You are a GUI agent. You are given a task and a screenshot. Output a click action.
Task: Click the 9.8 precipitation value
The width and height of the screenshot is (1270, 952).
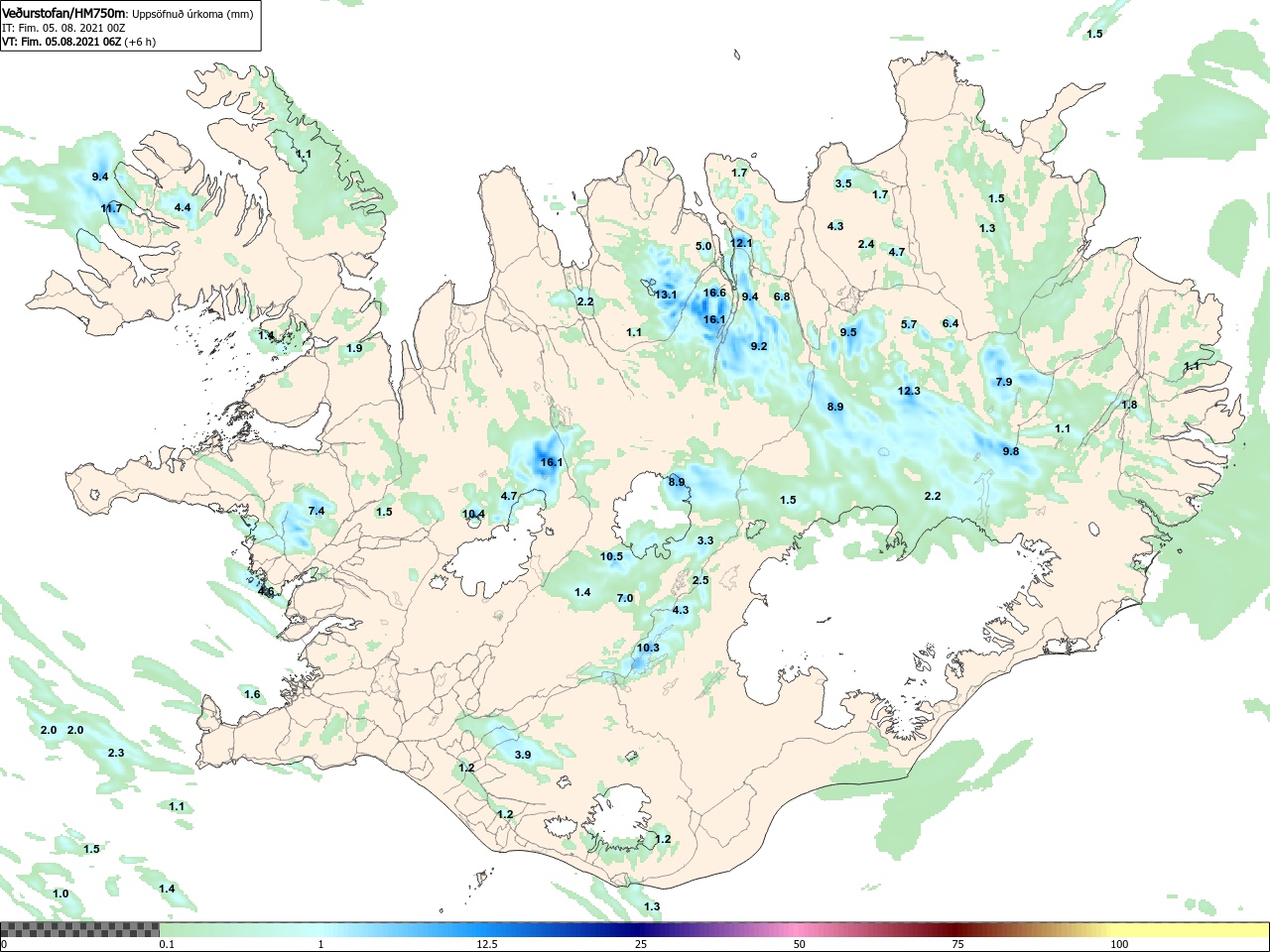pyautogui.click(x=1011, y=451)
